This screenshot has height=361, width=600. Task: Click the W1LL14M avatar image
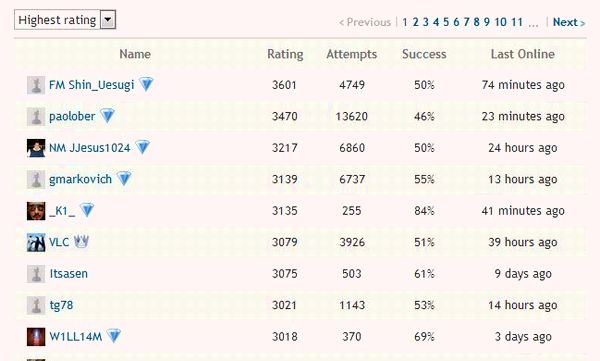click(x=36, y=336)
